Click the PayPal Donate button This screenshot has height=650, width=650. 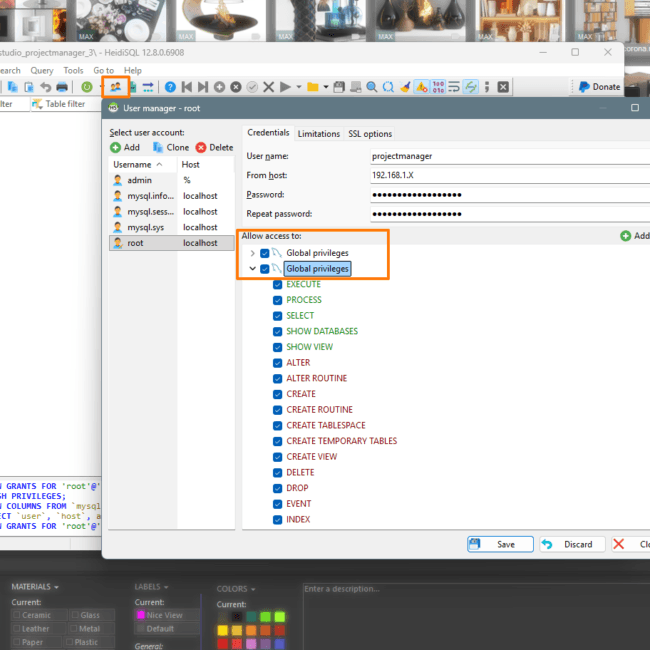[599, 87]
